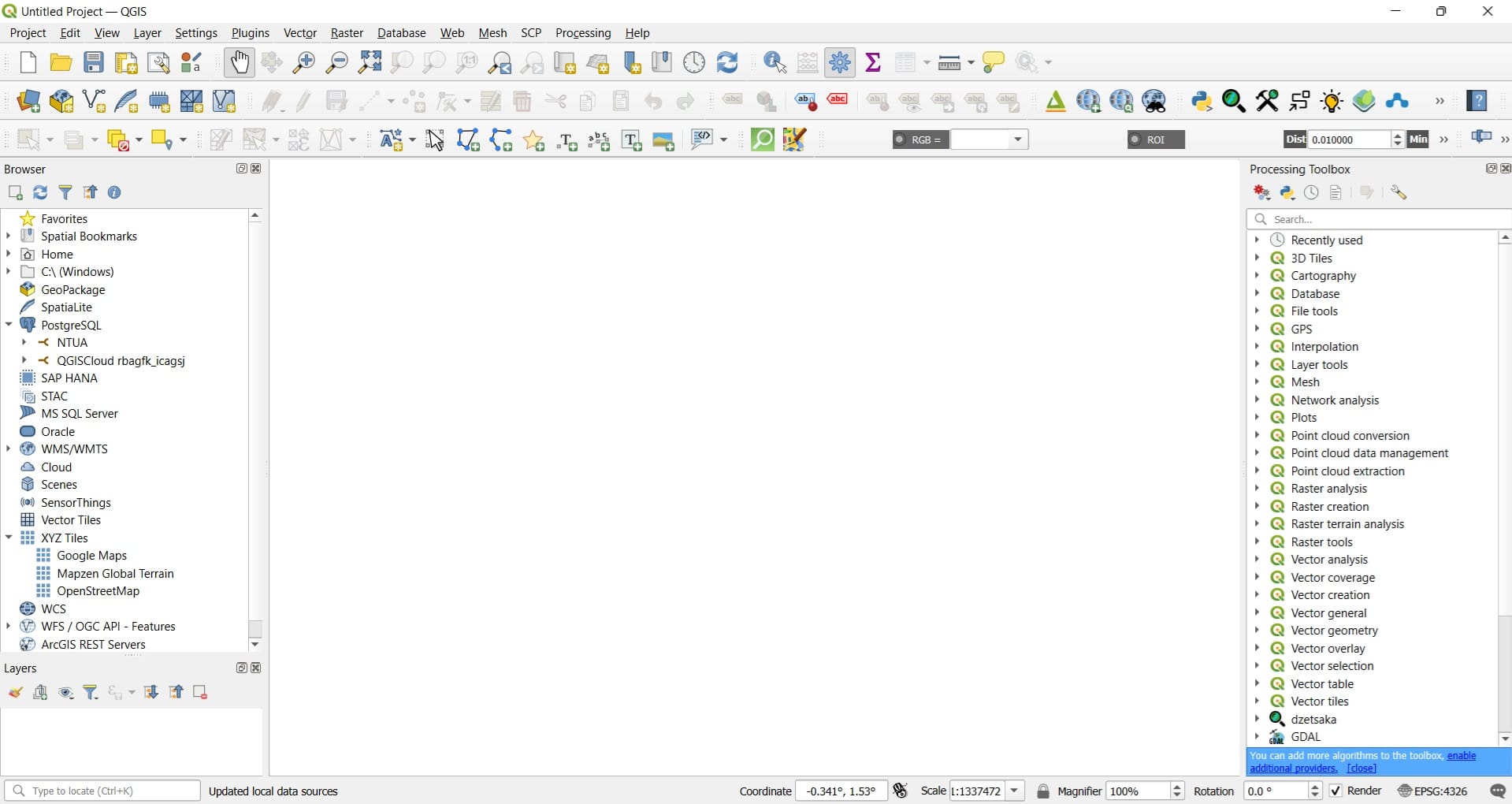Expand Raster analysis in Processing Toolbox
Image resolution: width=1512 pixels, height=804 pixels.
point(1257,488)
